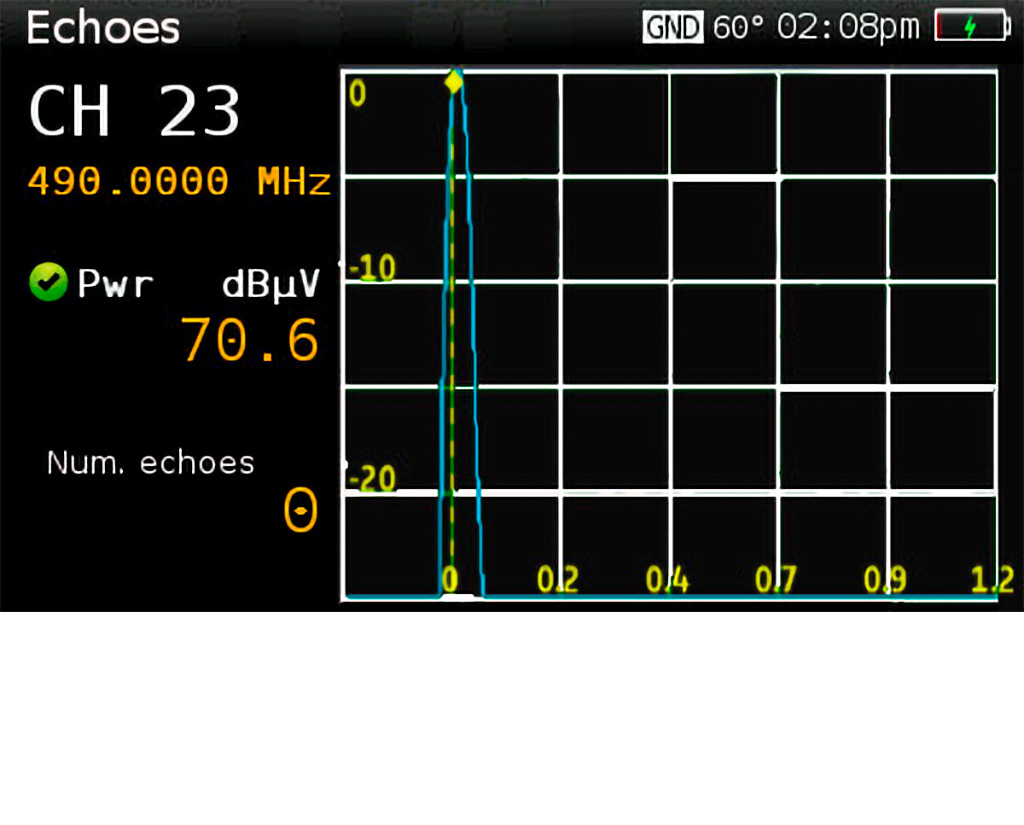Click the 70.6 power reading
The height and width of the screenshot is (825, 1024).
(250, 340)
